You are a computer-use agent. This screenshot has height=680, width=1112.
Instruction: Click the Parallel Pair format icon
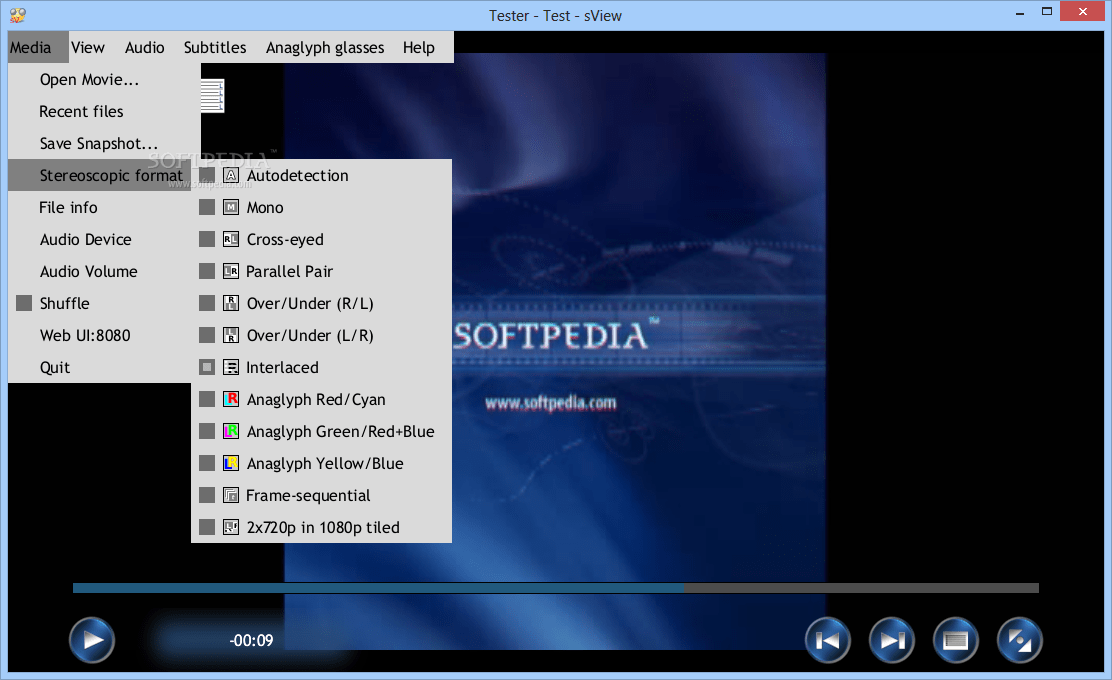point(231,271)
